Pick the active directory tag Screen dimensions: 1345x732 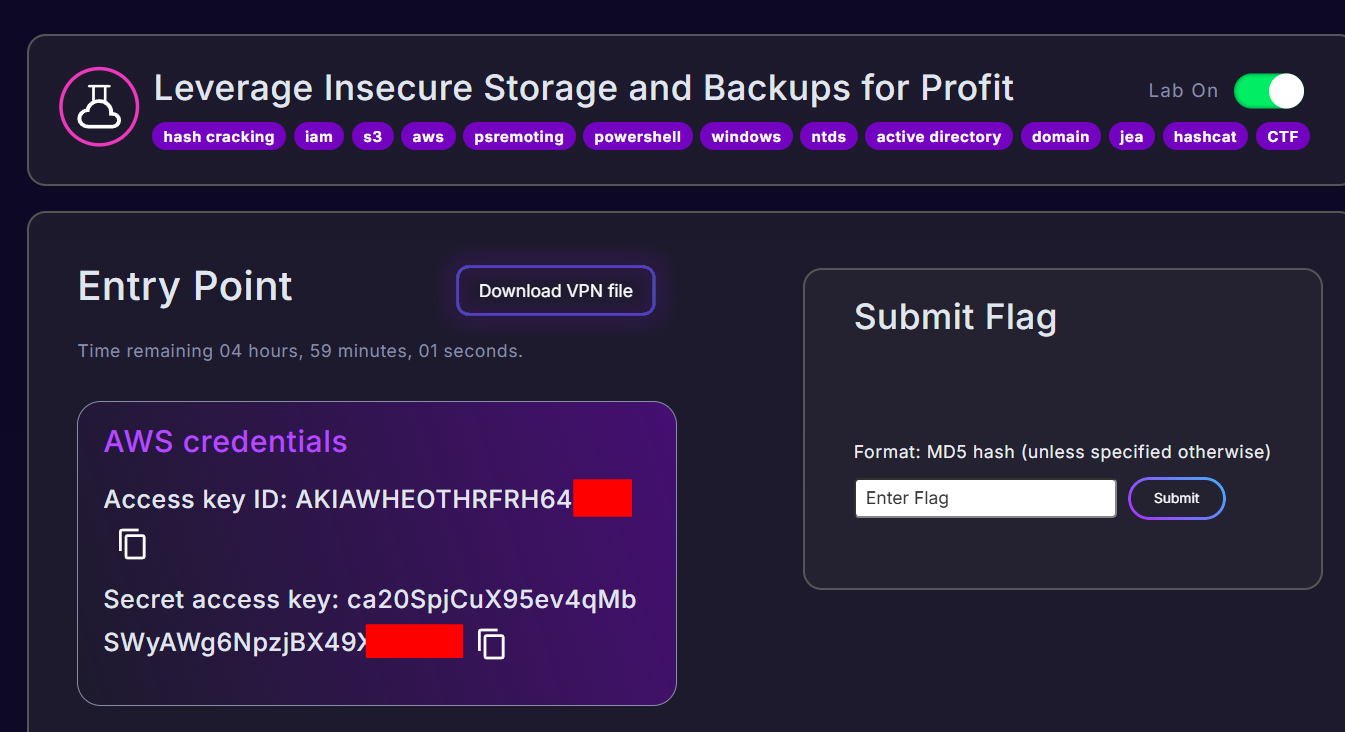pyautogui.click(x=939, y=137)
